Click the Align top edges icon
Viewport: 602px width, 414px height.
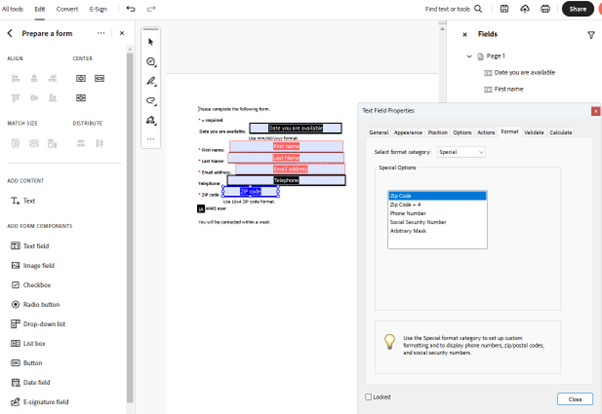coord(15,98)
